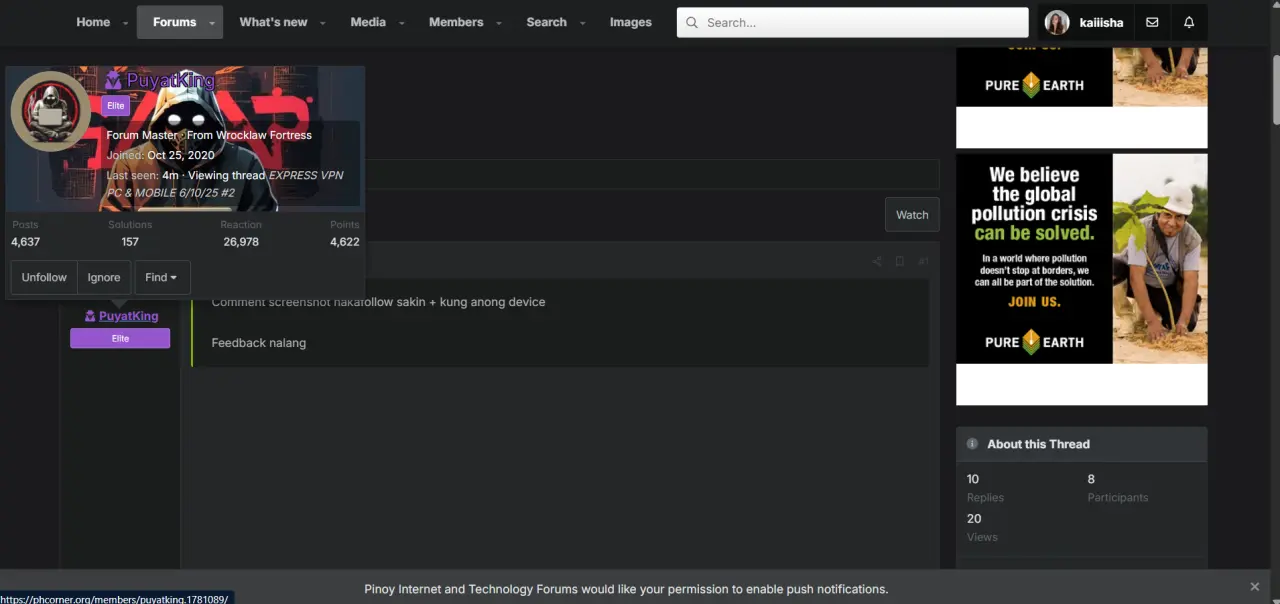Image resolution: width=1280 pixels, height=604 pixels.
Task: Expand the Media menu arrow
Action: [x=401, y=23]
